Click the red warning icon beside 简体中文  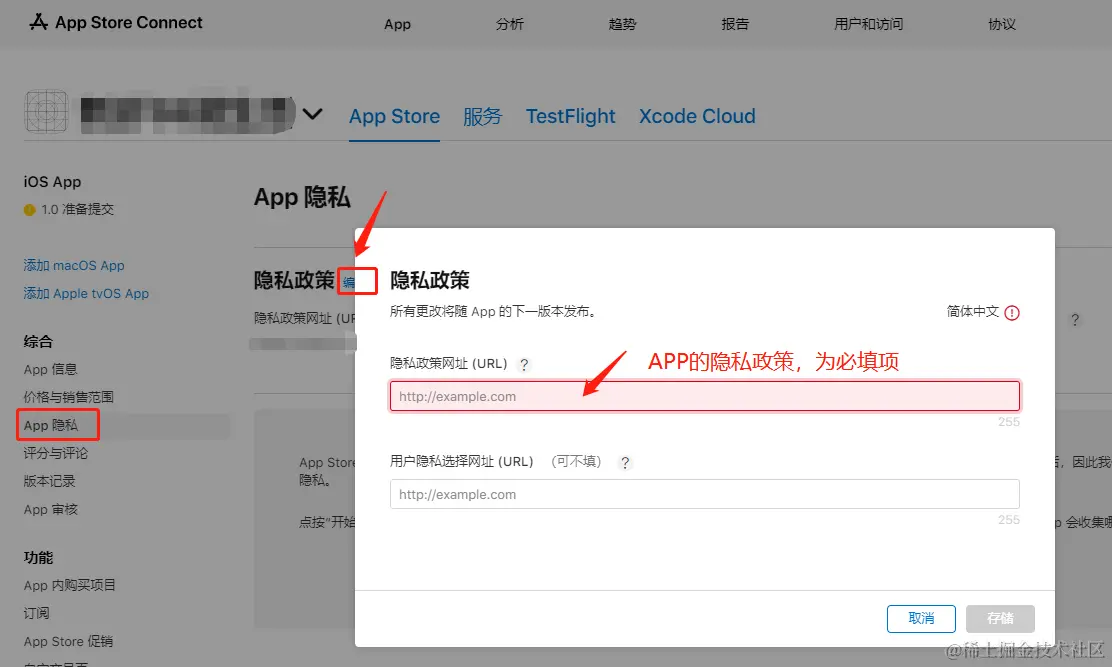[x=1012, y=313]
